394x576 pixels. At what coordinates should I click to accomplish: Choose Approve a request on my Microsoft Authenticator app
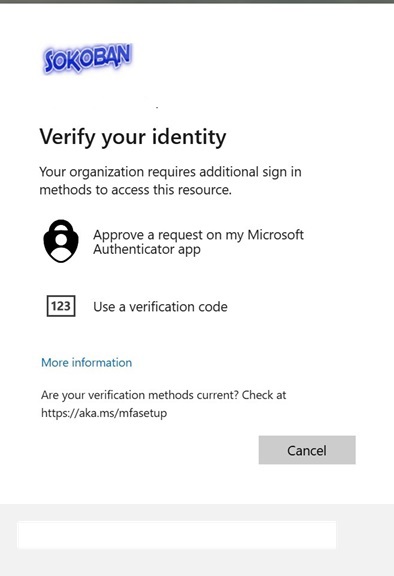pyautogui.click(x=198, y=242)
